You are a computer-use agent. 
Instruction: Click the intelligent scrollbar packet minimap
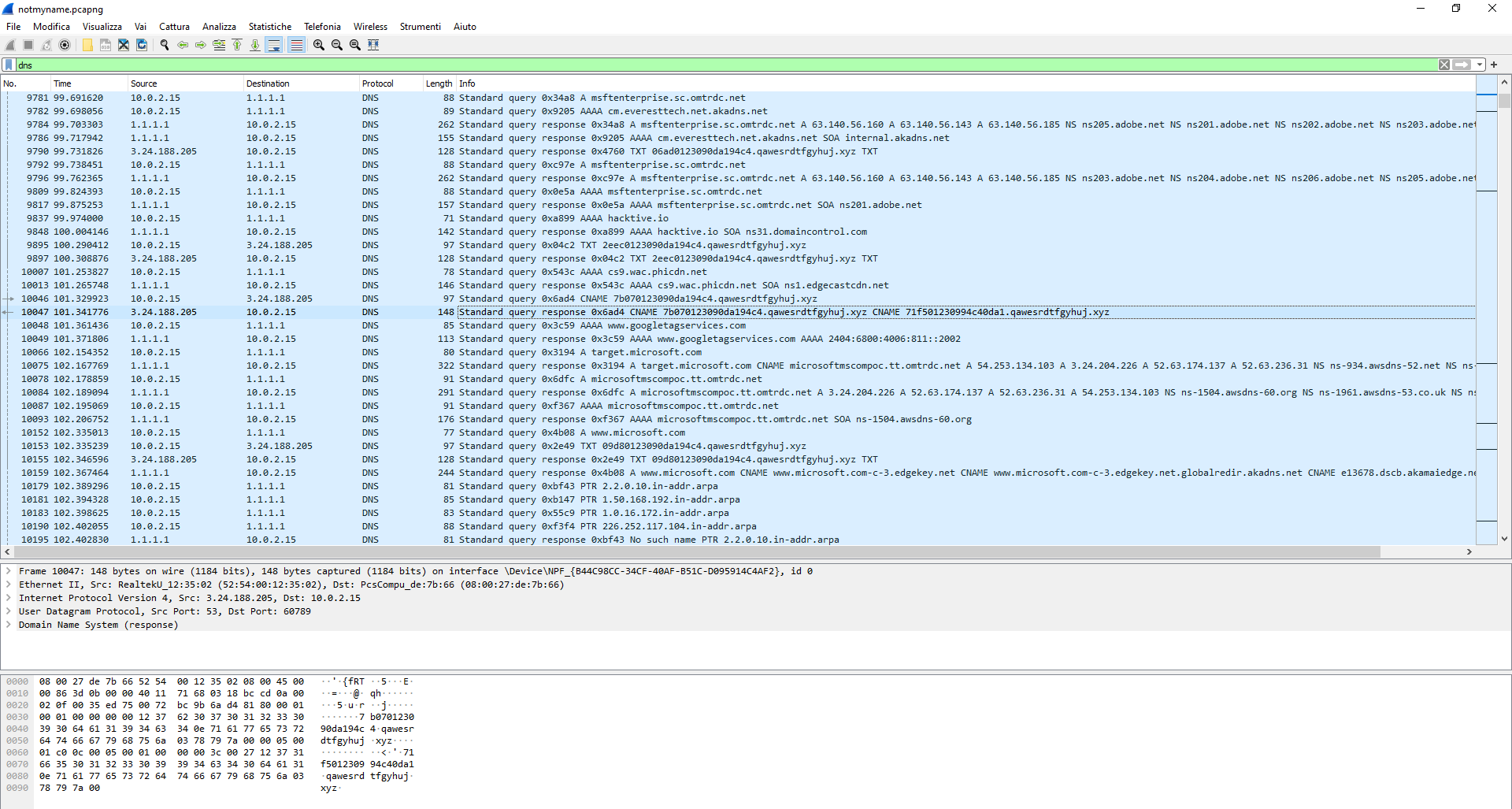pyautogui.click(x=1486, y=310)
